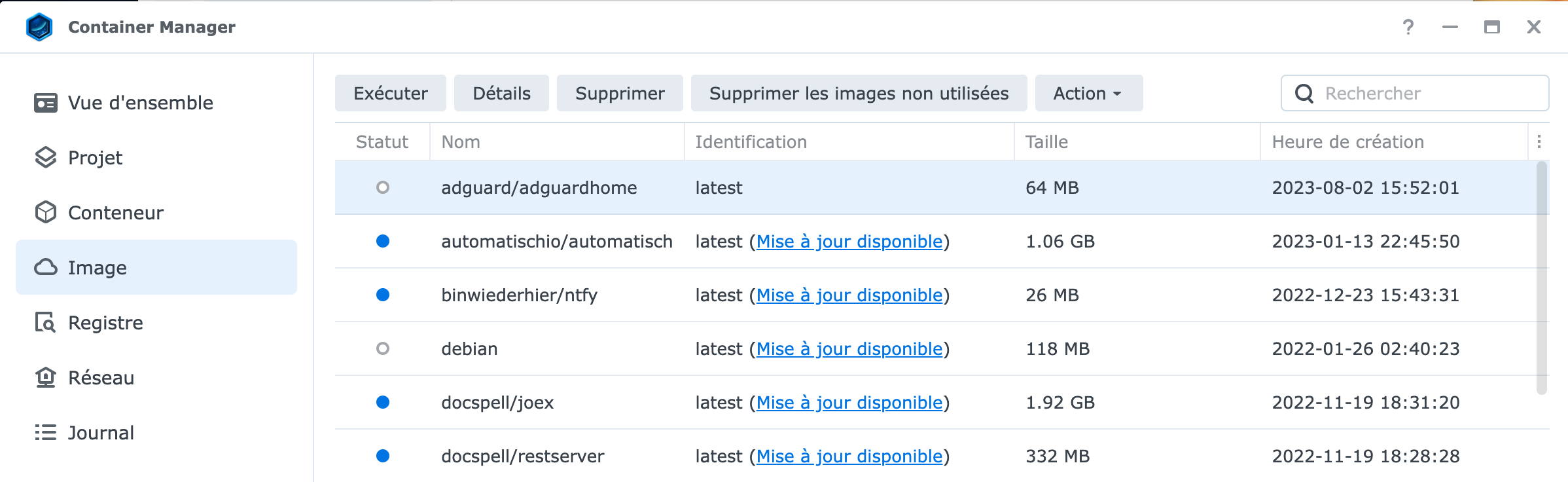Click the Réseau network icon
Viewport: 1568px width, 482px height.
(x=45, y=378)
